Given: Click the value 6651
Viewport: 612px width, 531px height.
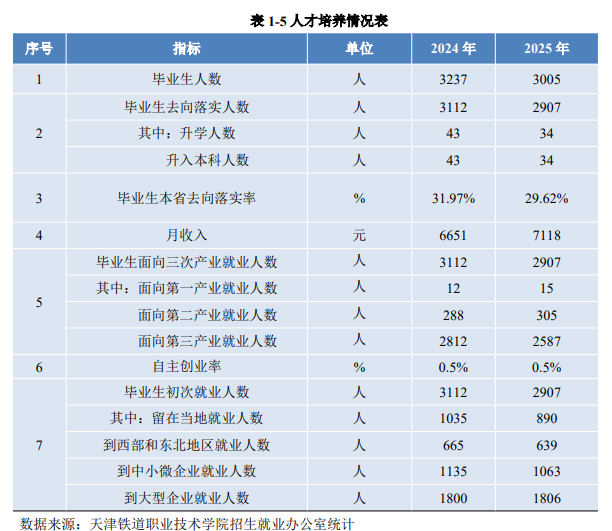Looking at the screenshot, I should pos(453,236).
